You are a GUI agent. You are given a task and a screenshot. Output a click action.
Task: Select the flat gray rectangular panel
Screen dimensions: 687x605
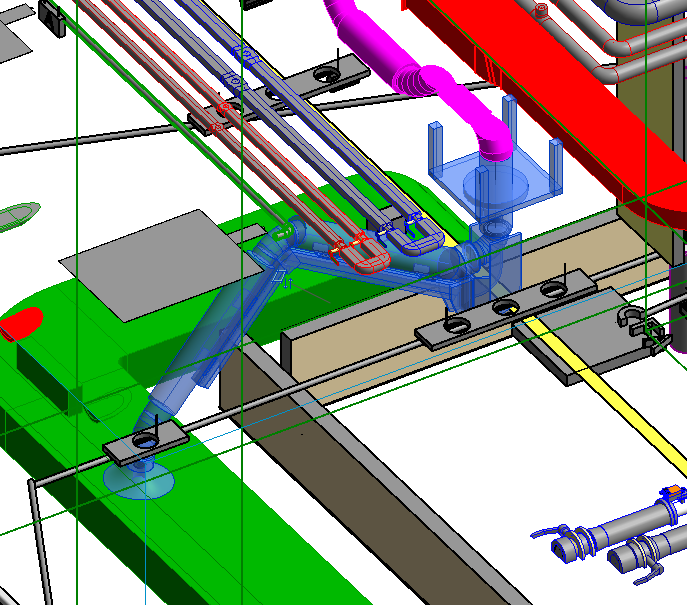(160, 266)
